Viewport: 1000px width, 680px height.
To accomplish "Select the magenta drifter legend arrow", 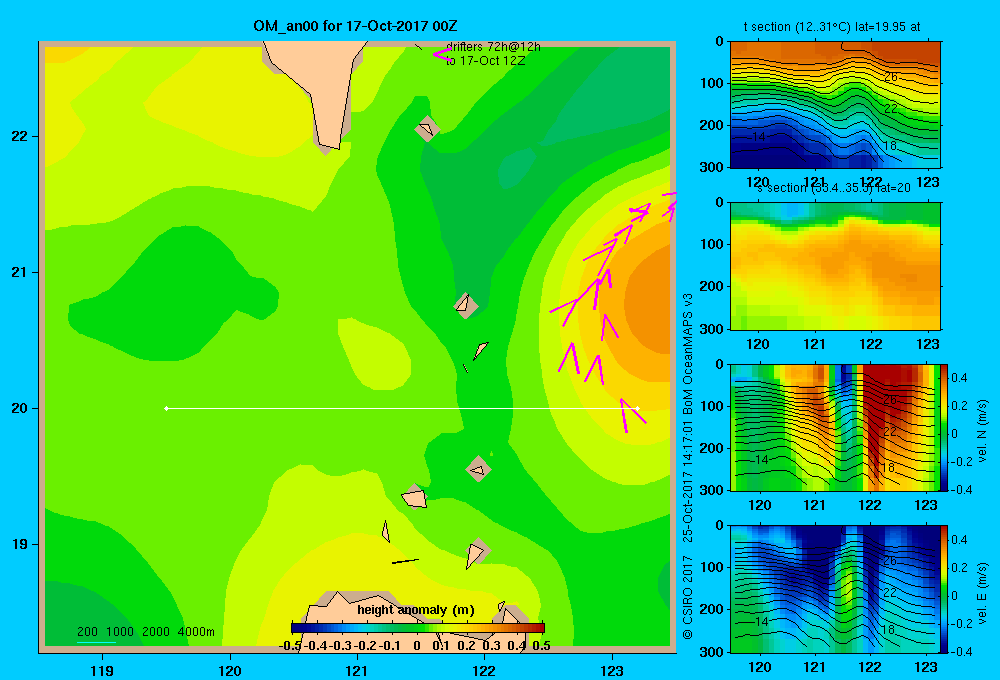I will [443, 54].
